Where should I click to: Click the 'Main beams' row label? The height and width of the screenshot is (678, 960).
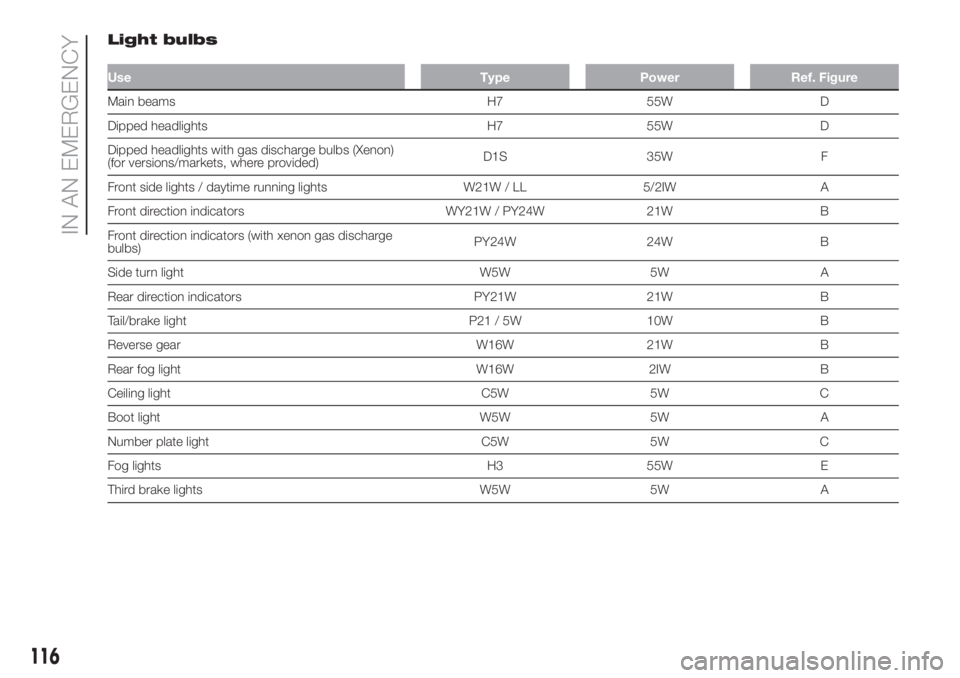click(141, 102)
